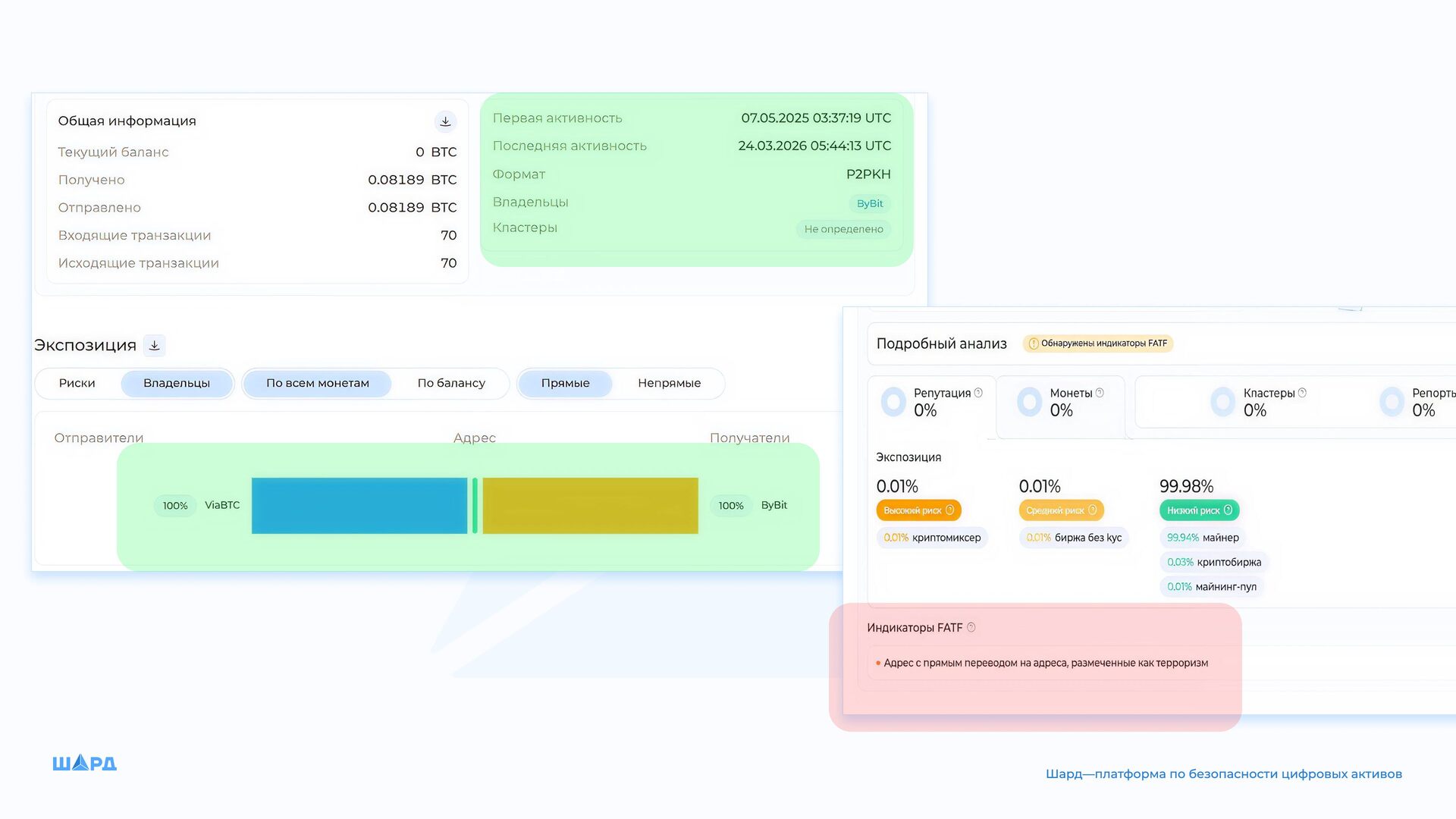The height and width of the screenshot is (819, 1456).
Task: Click the Экспозиция download icon
Action: [x=155, y=346]
